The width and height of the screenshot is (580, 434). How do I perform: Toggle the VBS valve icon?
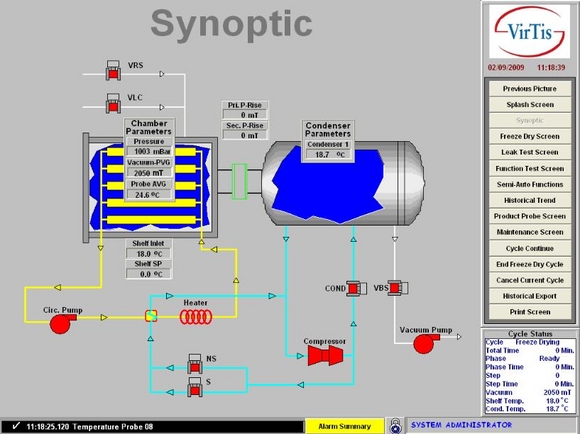point(398,288)
